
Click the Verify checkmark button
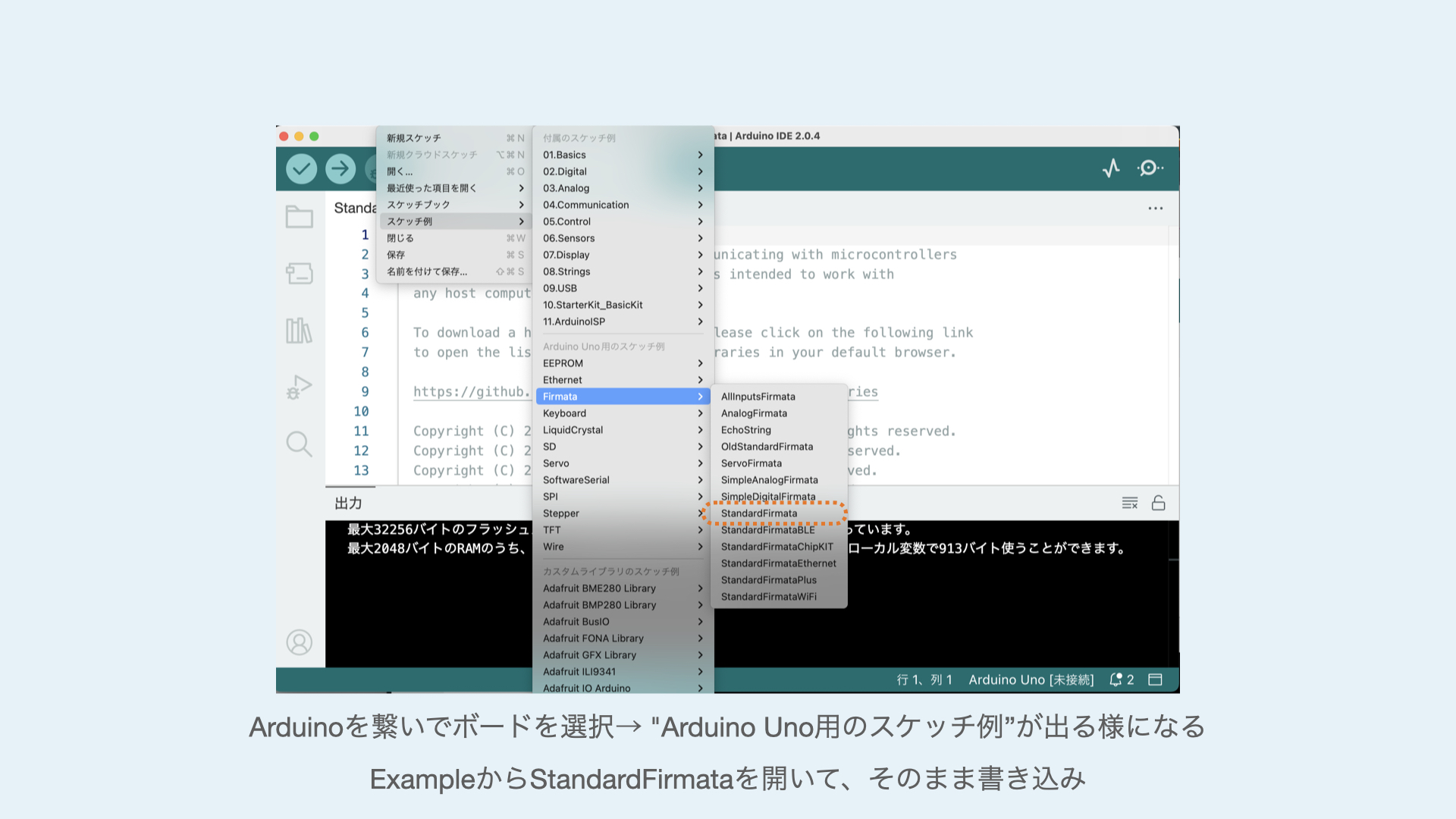301,168
